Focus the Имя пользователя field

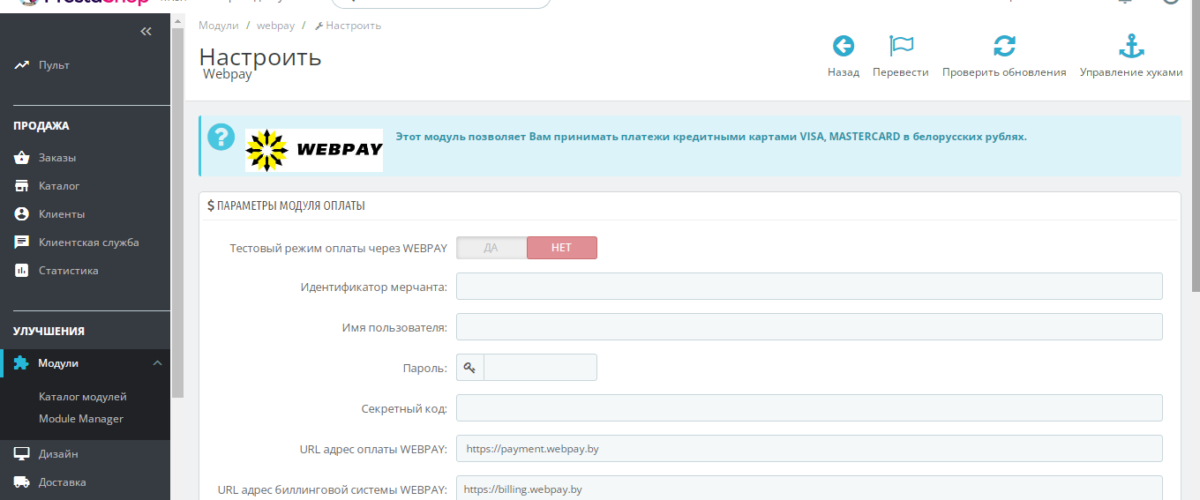pos(809,327)
